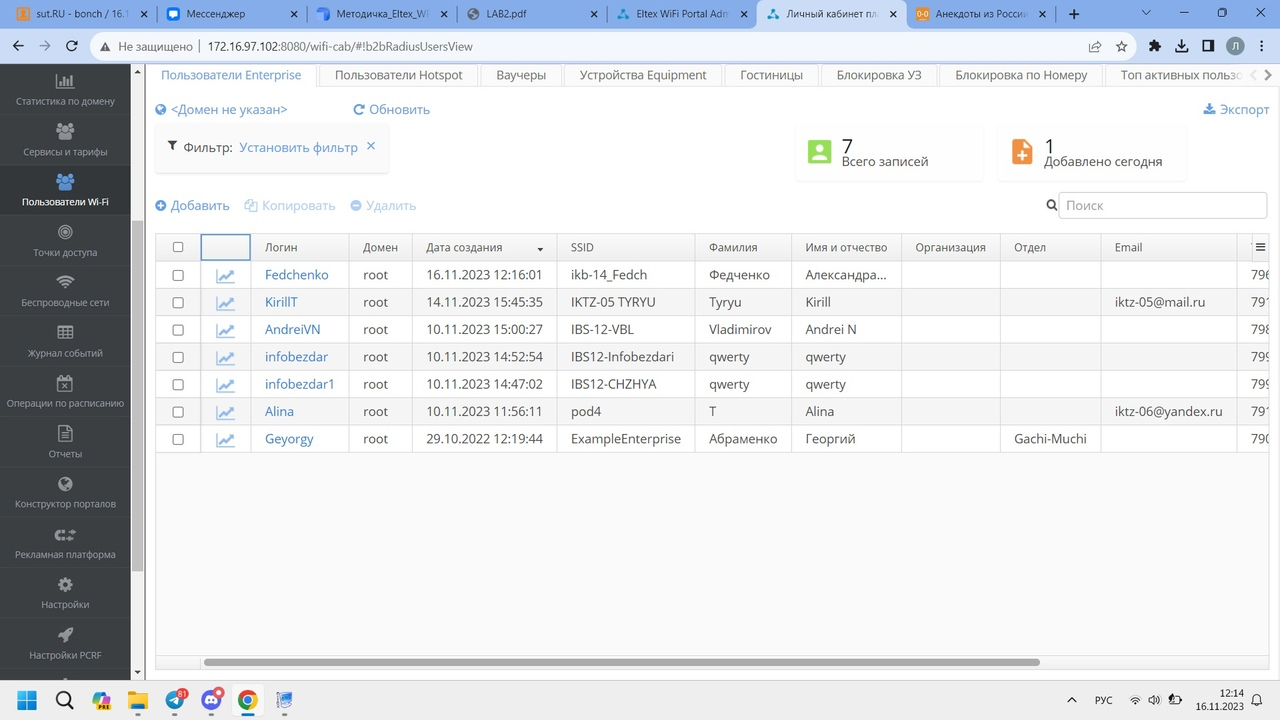
Task: Open statistics chart icon for Geyorgy
Action: (226, 439)
